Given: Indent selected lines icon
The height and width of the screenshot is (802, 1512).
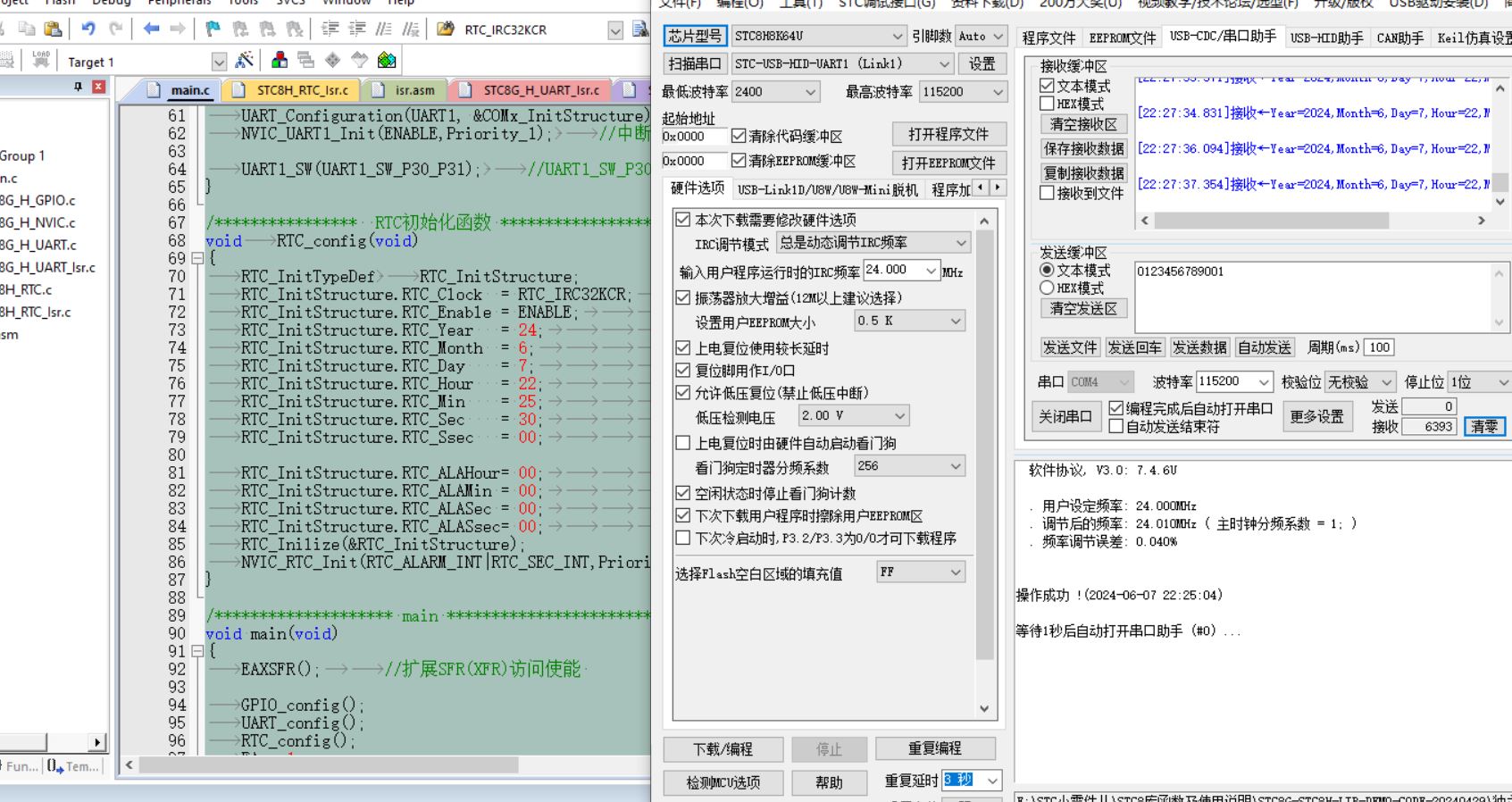Looking at the screenshot, I should coord(330,29).
